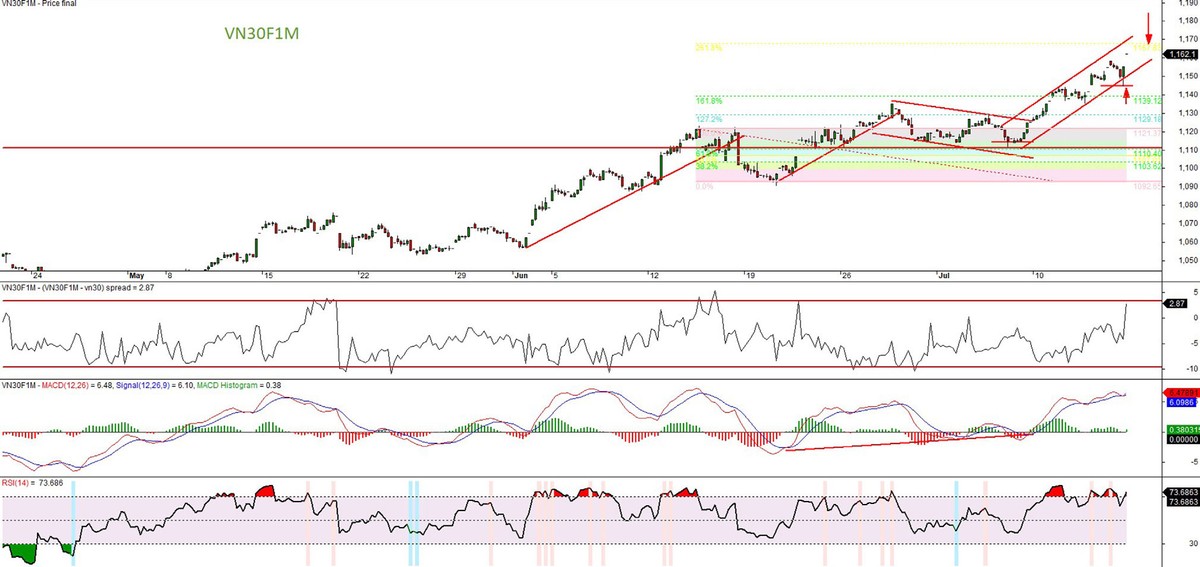
Task: Click the VN30F1M - Price final title
Action: (40, 4)
